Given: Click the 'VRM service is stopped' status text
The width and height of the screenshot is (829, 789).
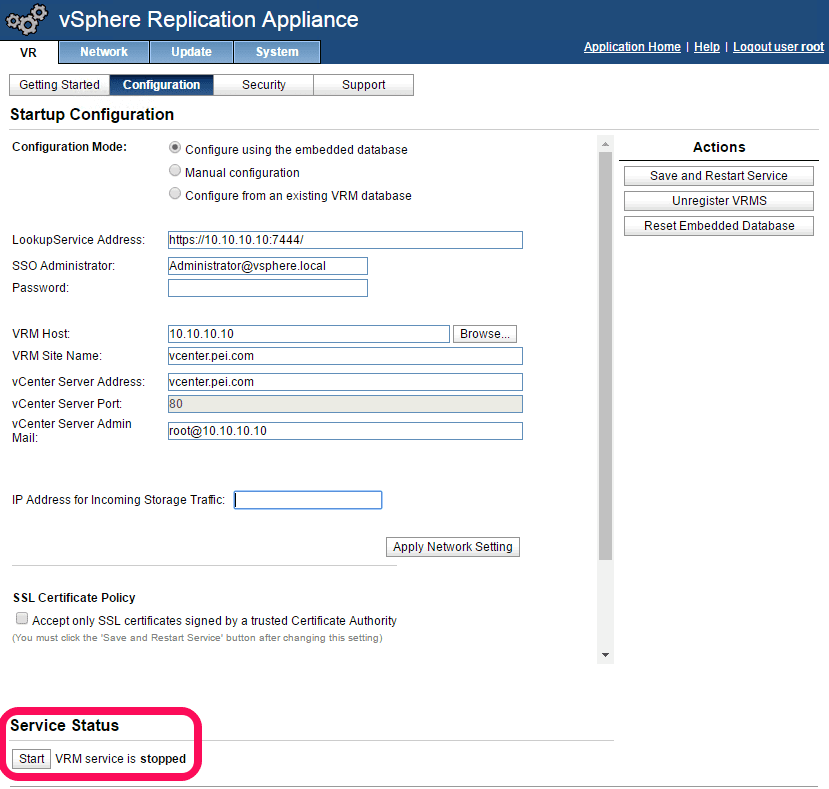Looking at the screenshot, I should click(121, 758).
